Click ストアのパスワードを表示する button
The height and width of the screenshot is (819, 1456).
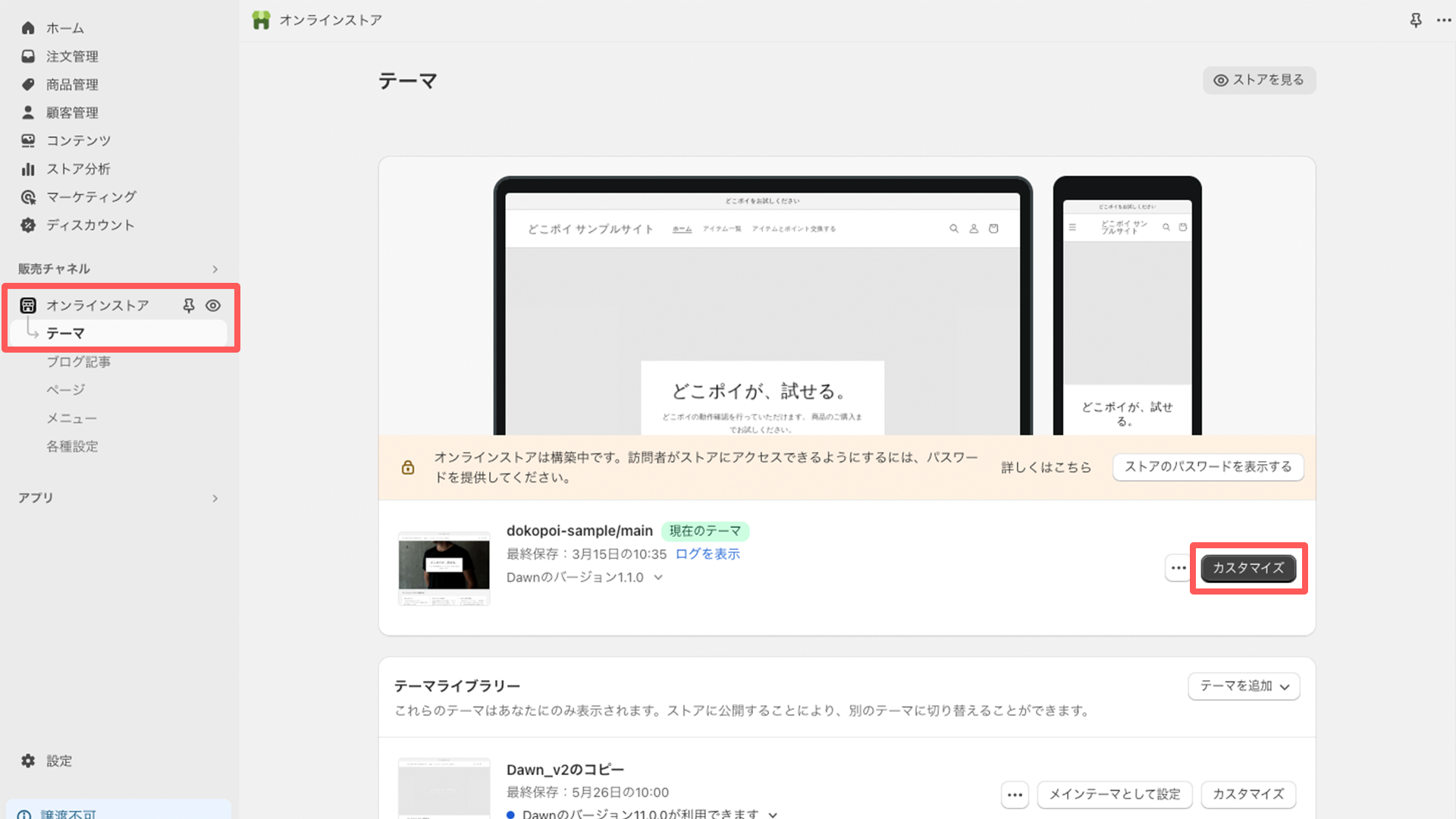pos(1208,467)
